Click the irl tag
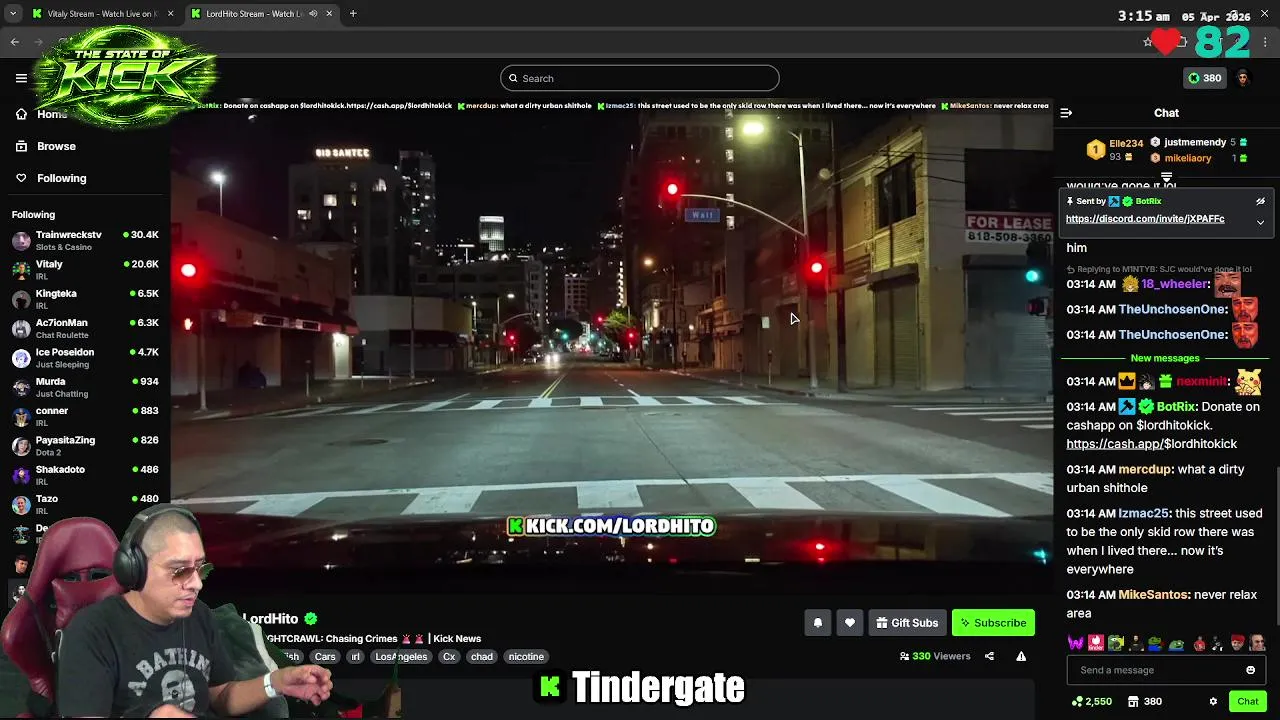1280x720 pixels. (355, 657)
